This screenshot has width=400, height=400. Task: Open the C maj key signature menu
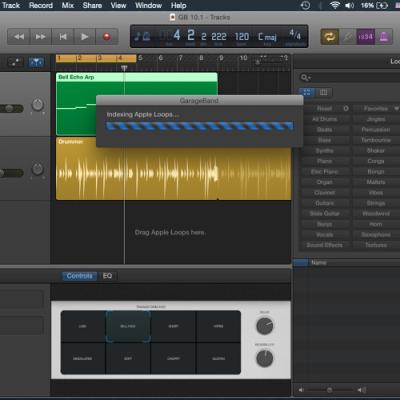click(267, 36)
